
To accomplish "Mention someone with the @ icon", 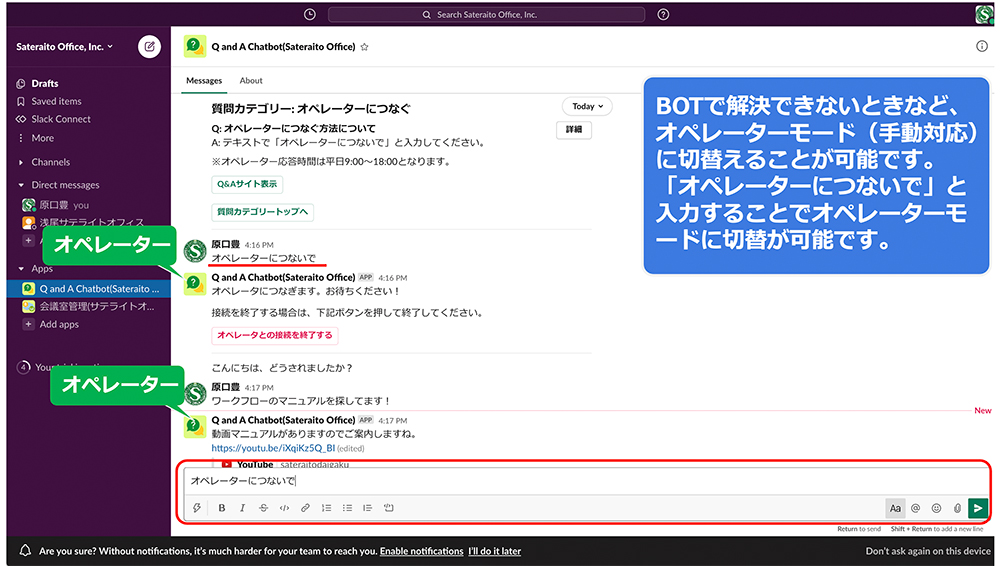I will (x=916, y=508).
